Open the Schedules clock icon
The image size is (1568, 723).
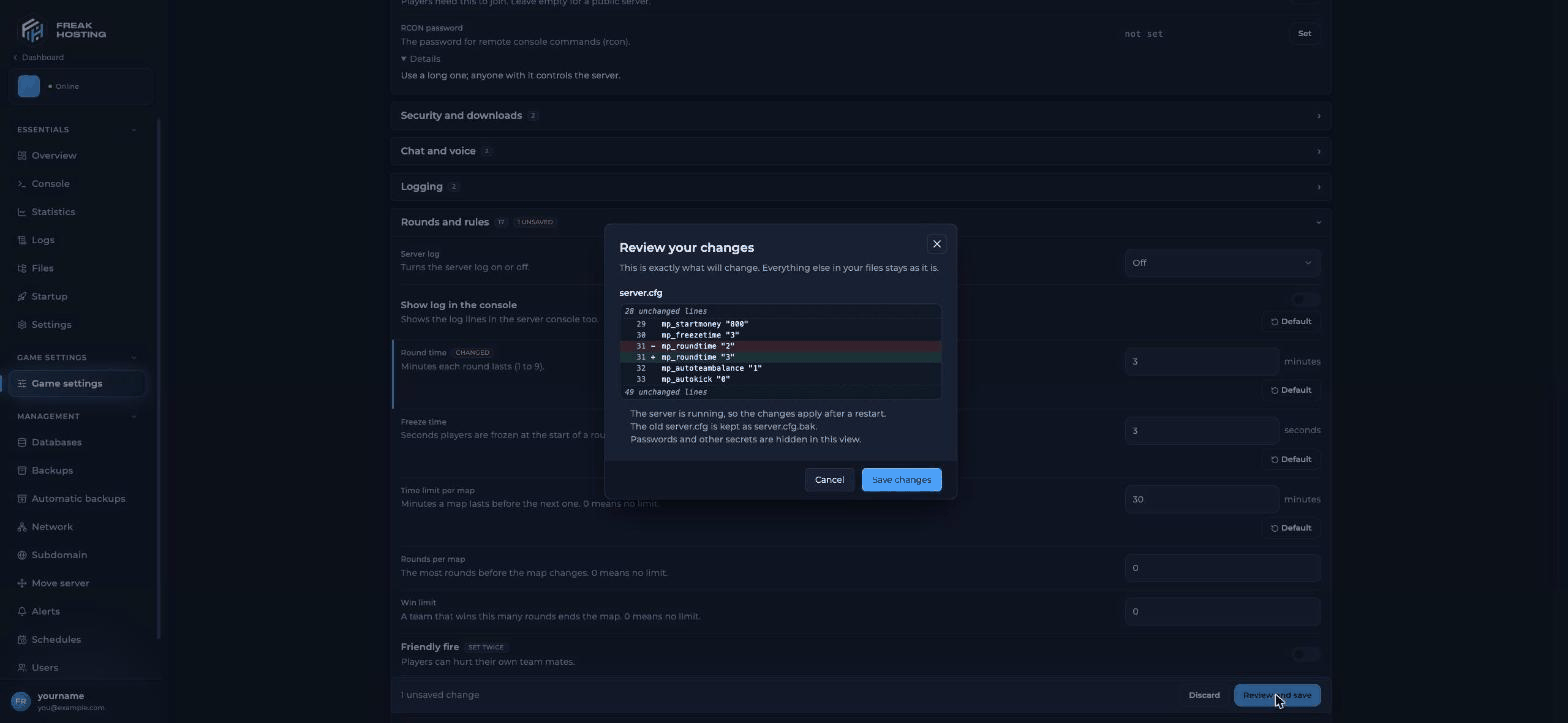[x=22, y=640]
